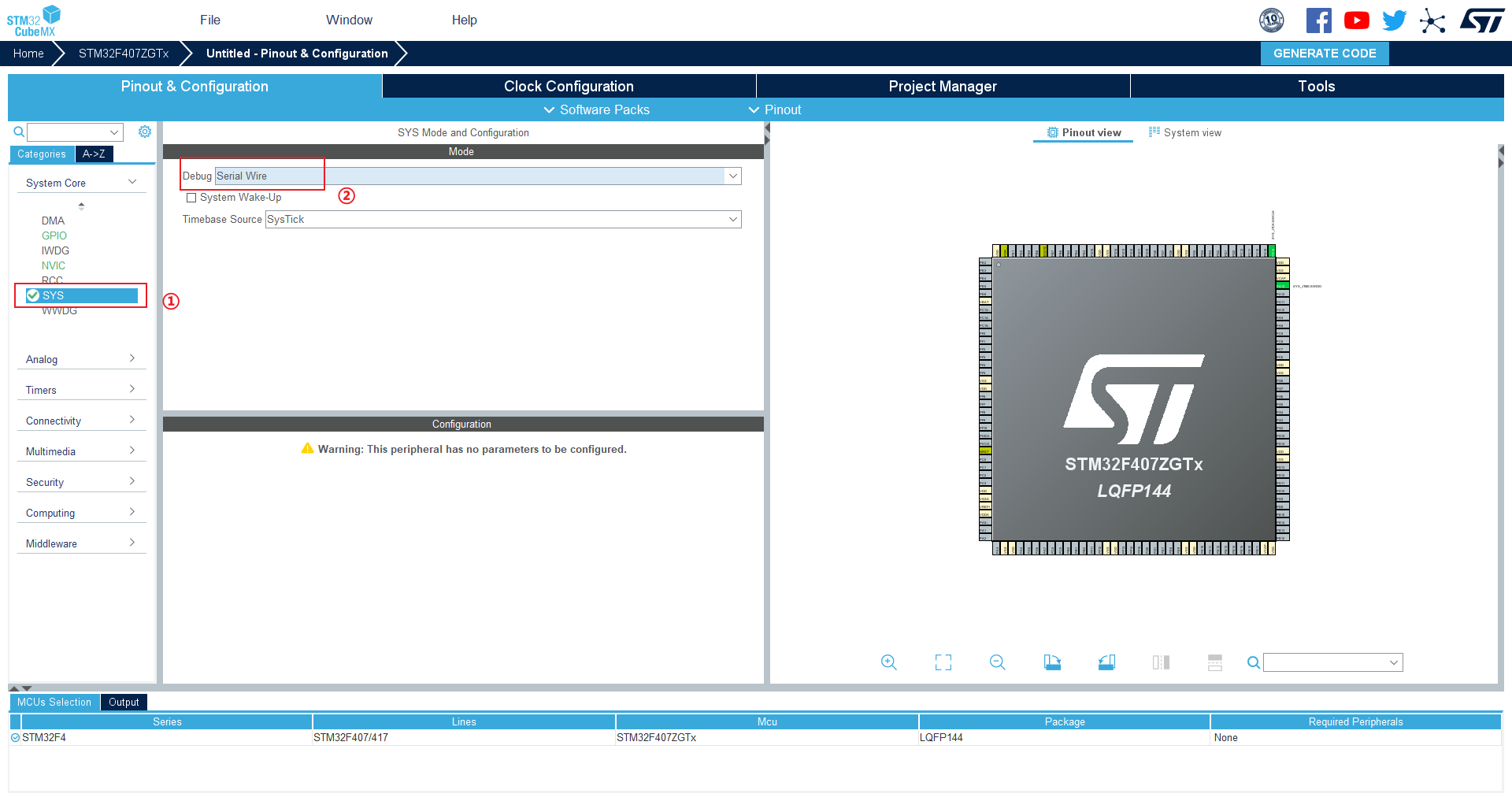Open the Window menu
This screenshot has width=1512, height=801.
(x=350, y=20)
